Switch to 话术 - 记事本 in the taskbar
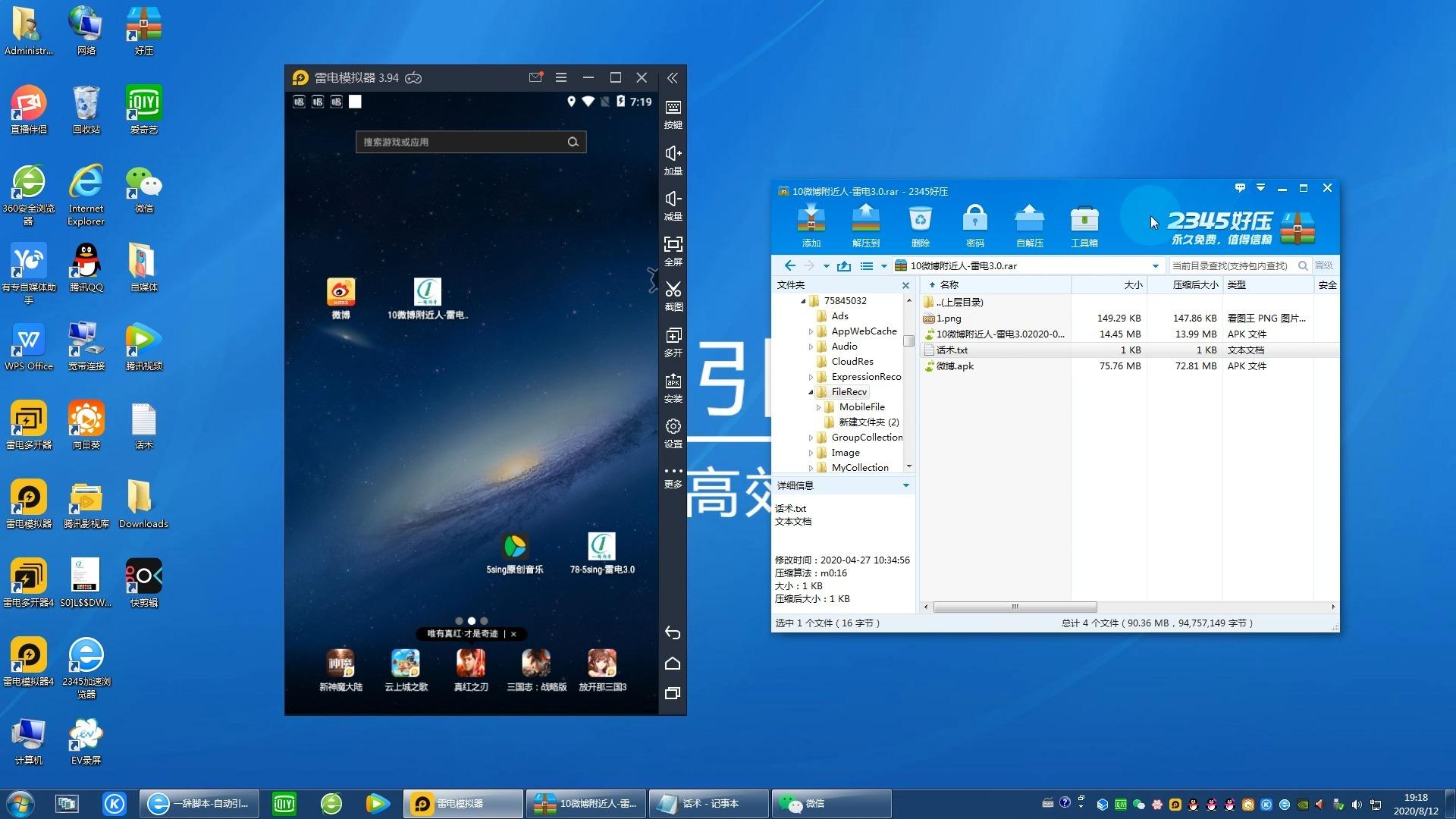The width and height of the screenshot is (1456, 819). 709,803
